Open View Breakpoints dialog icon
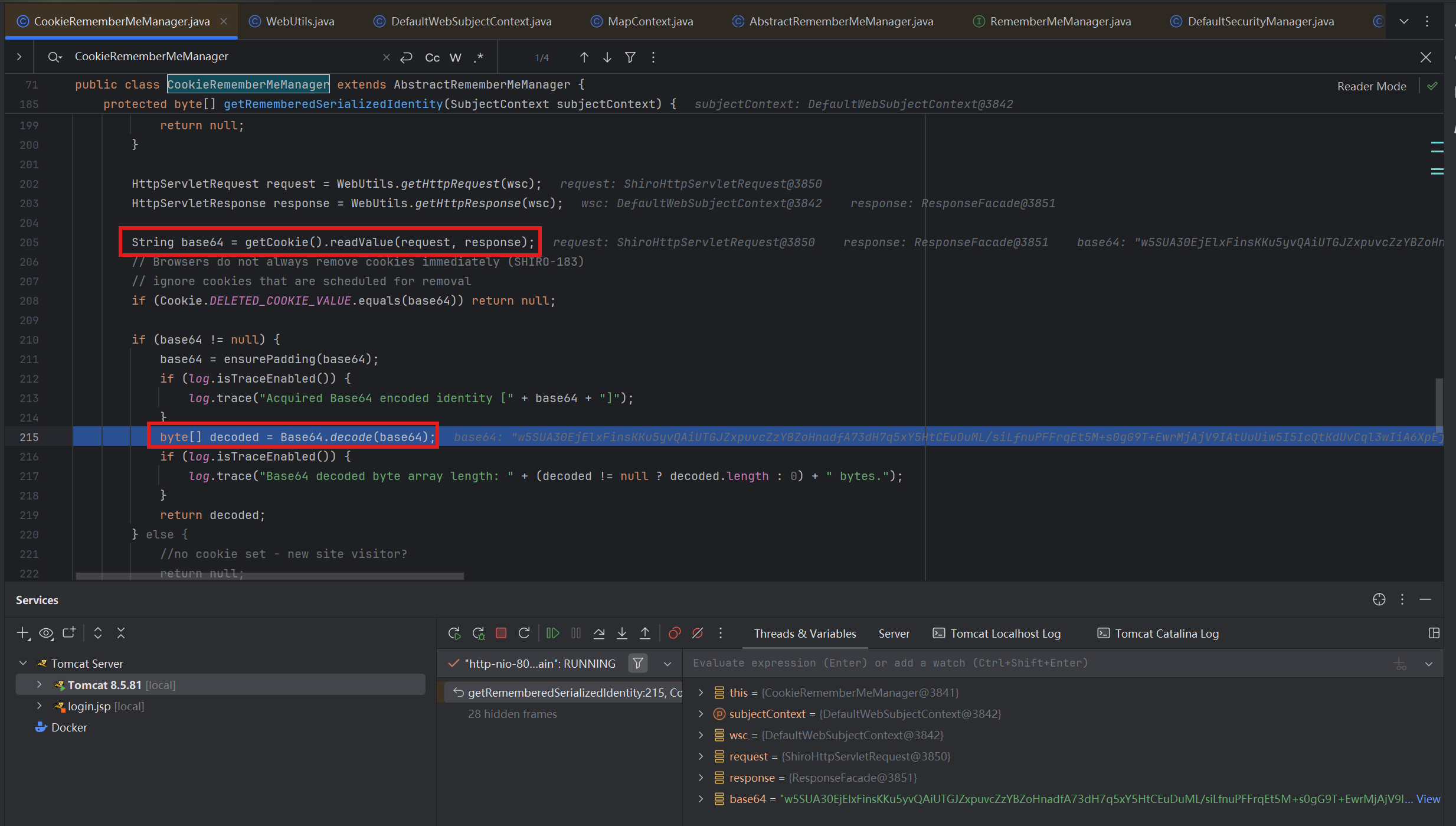Viewport: 1456px width, 826px height. 675,634
